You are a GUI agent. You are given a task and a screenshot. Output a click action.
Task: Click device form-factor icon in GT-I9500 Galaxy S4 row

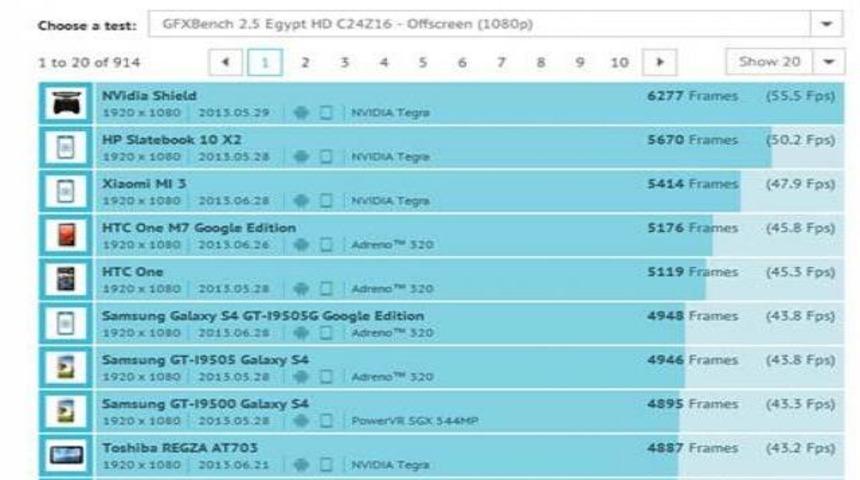click(326, 421)
